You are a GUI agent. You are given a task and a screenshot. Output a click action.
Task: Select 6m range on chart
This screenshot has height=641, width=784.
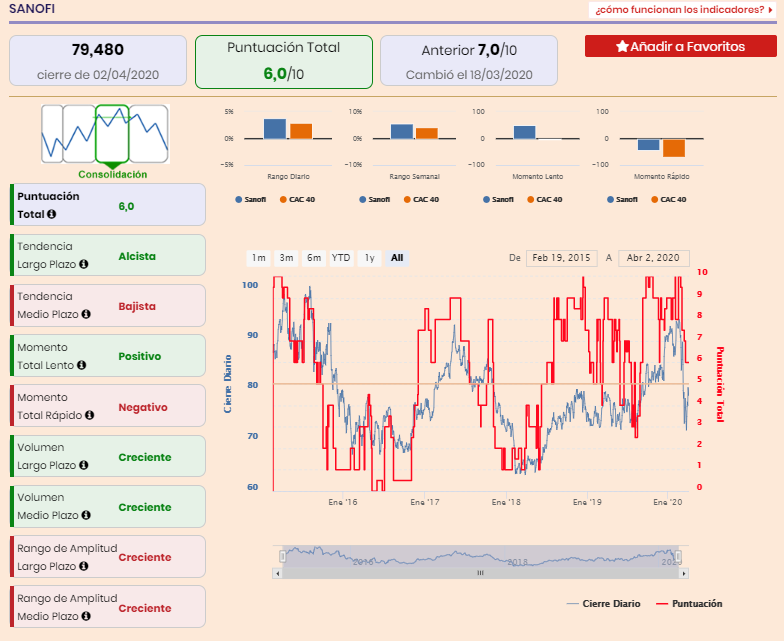point(314,258)
